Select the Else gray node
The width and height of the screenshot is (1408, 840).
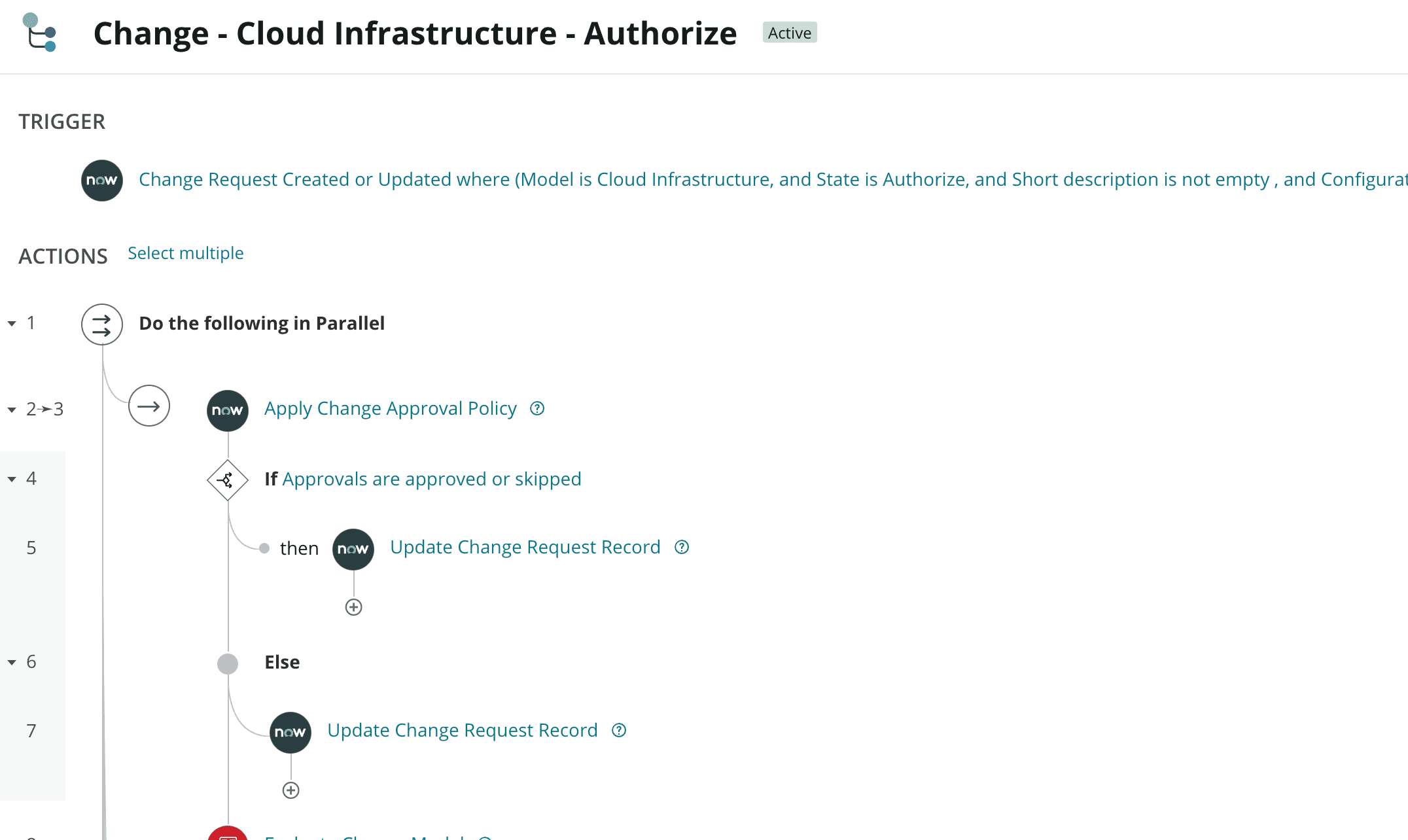pyautogui.click(x=228, y=663)
